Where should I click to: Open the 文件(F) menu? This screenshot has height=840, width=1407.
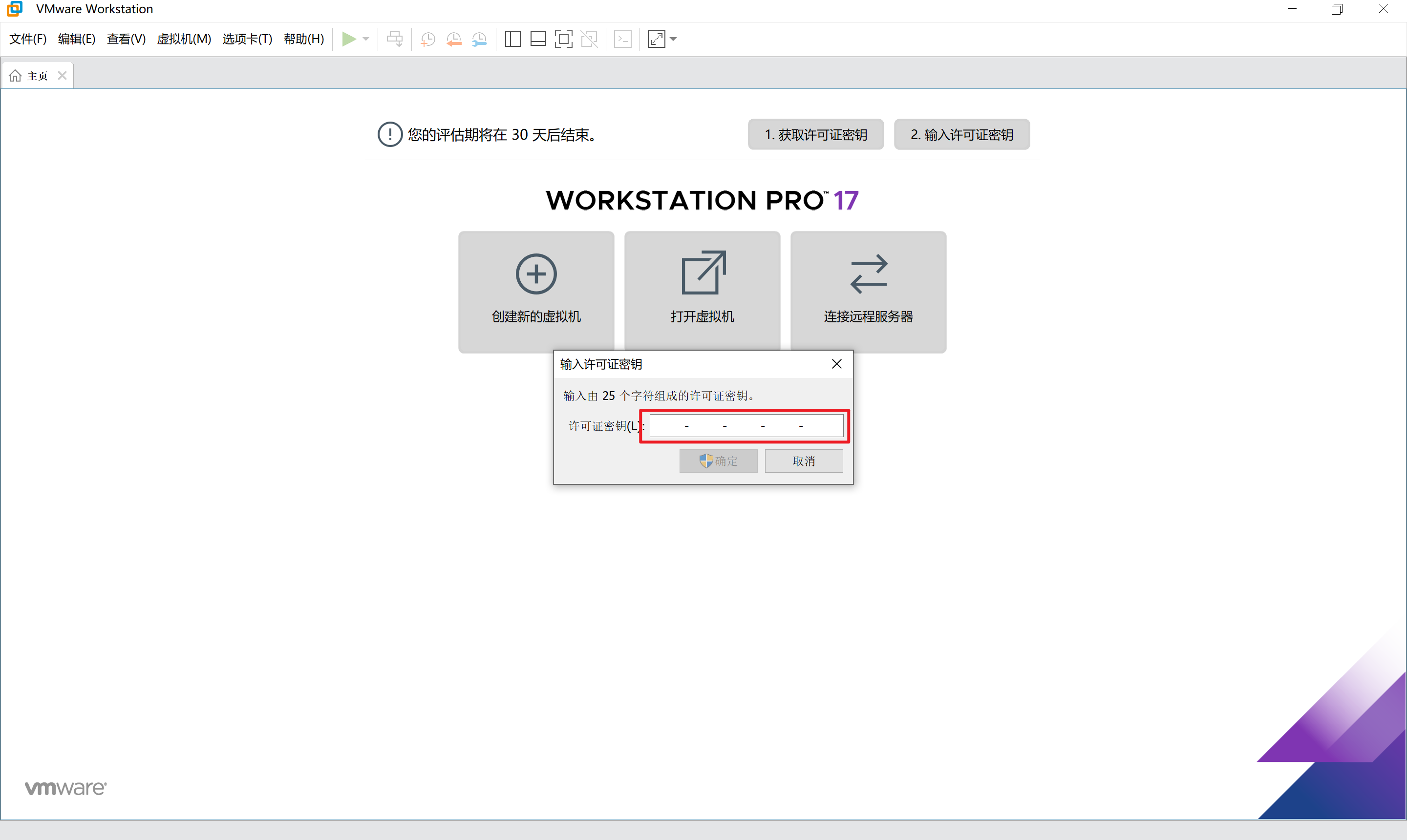click(x=28, y=39)
